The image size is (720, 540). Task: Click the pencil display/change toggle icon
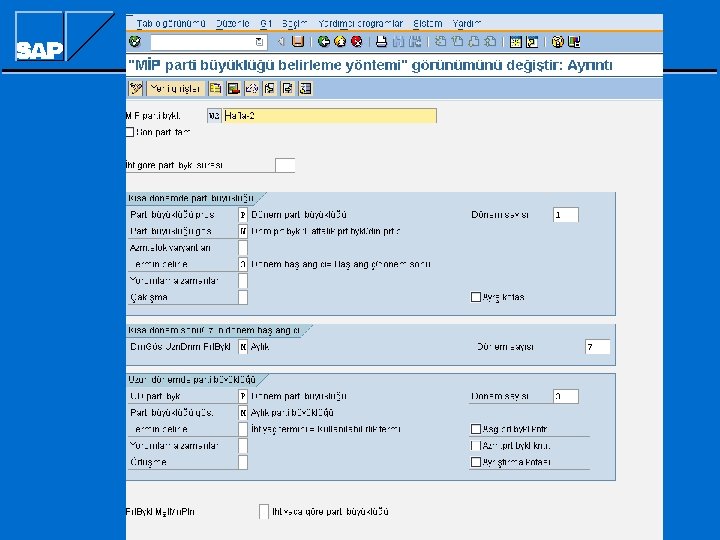pos(136,88)
